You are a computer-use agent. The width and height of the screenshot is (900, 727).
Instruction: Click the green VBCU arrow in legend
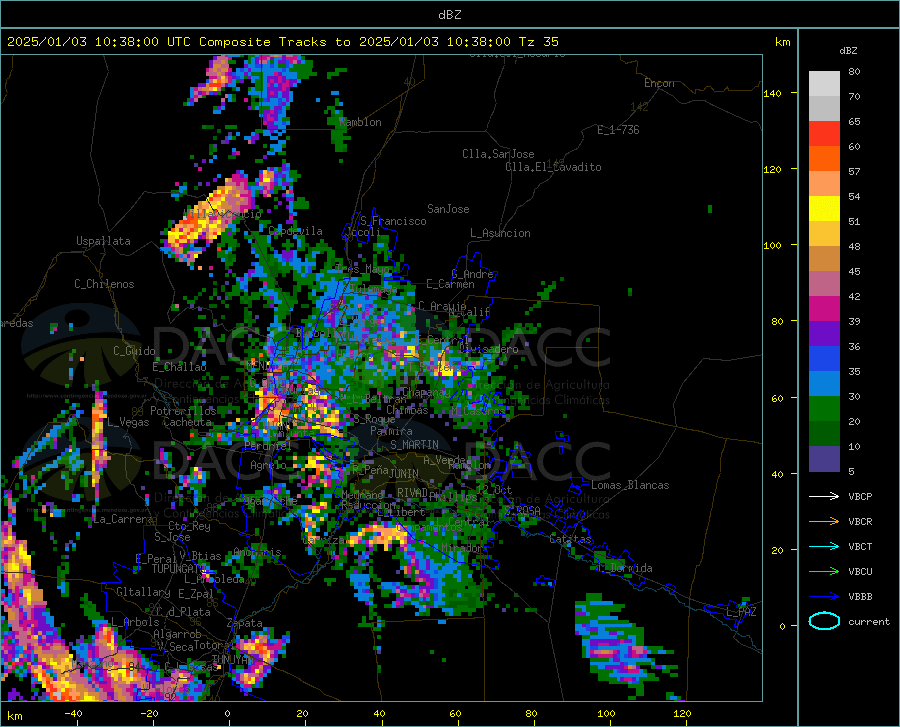click(x=824, y=572)
